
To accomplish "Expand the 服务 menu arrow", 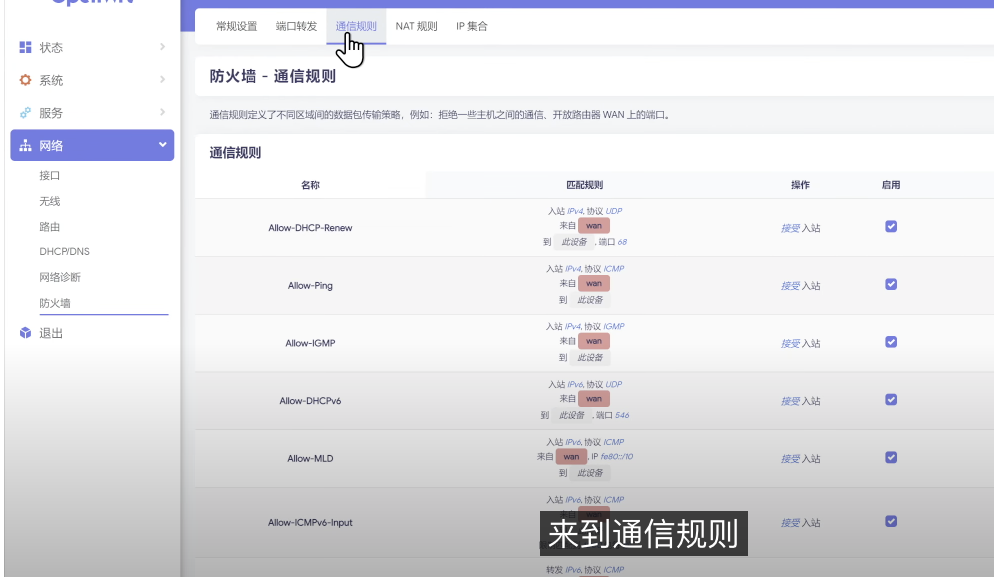I will [162, 113].
